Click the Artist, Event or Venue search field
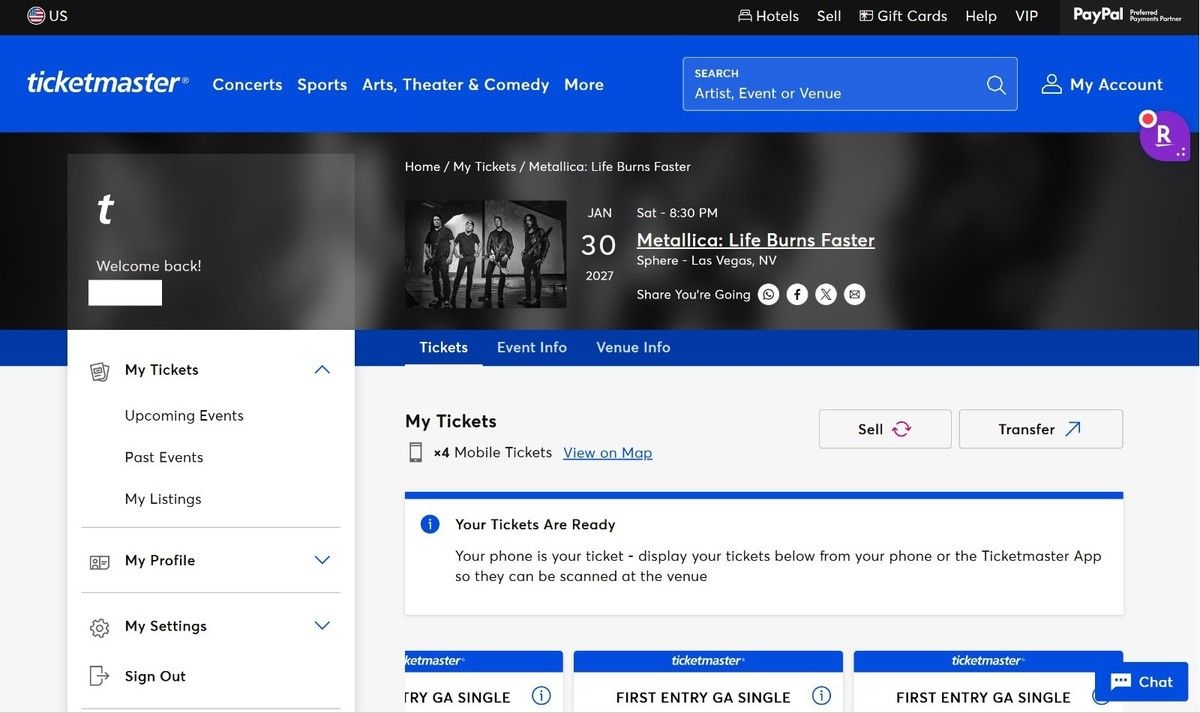 pos(835,93)
